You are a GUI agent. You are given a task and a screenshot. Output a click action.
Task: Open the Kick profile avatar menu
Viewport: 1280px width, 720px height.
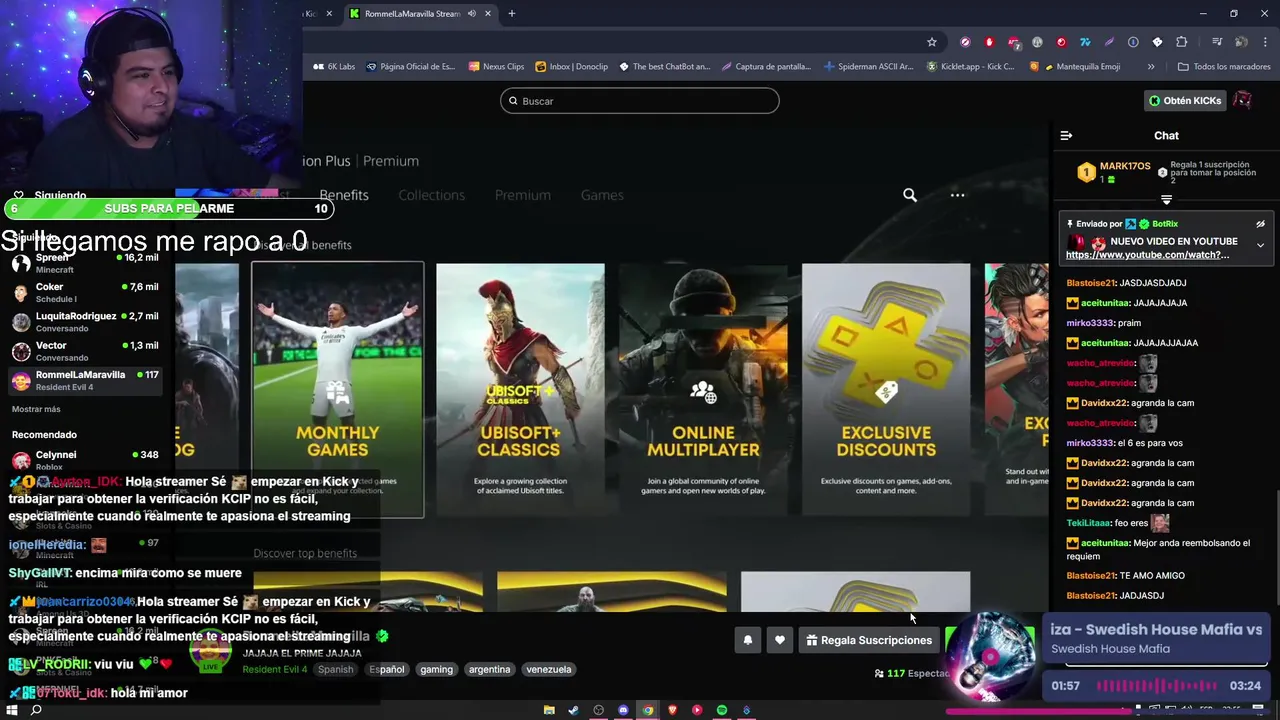tap(1242, 101)
